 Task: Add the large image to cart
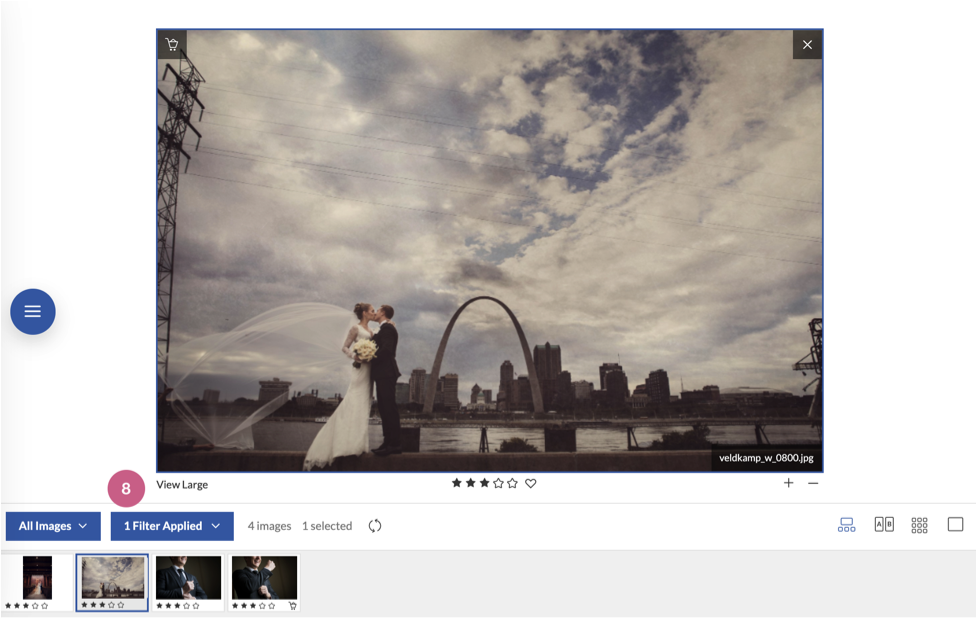pyautogui.click(x=172, y=44)
